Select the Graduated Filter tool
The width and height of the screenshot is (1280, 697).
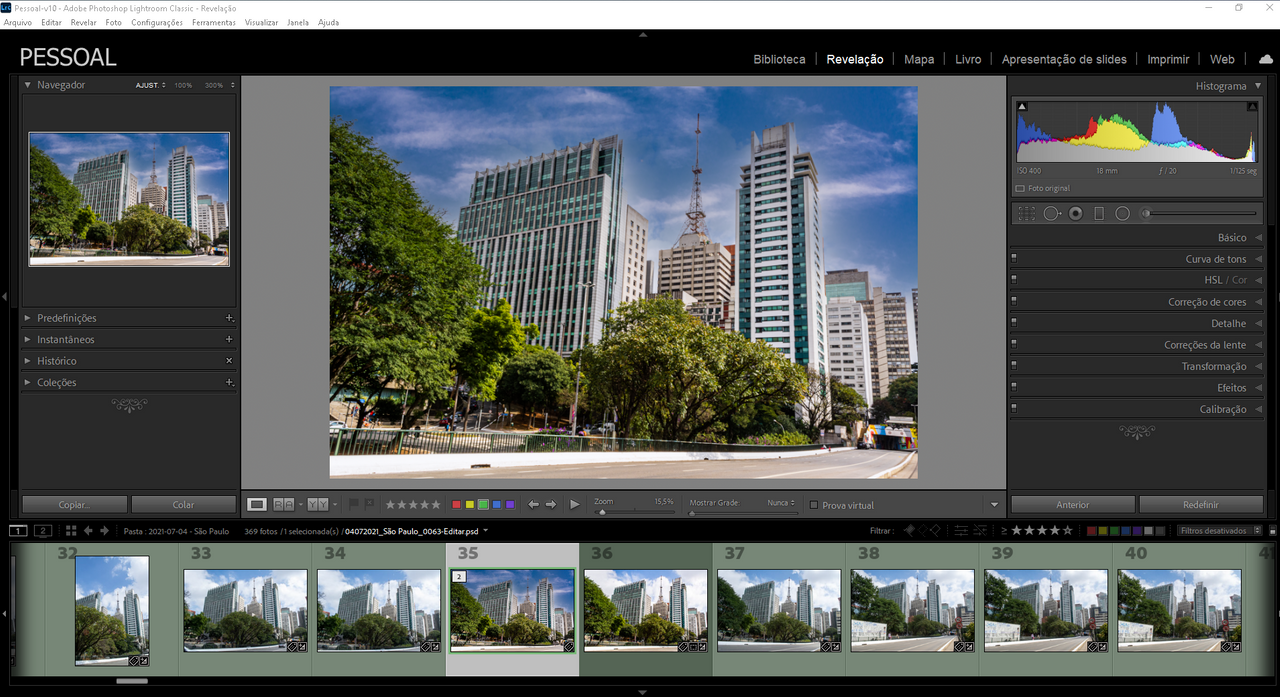(x=1099, y=213)
